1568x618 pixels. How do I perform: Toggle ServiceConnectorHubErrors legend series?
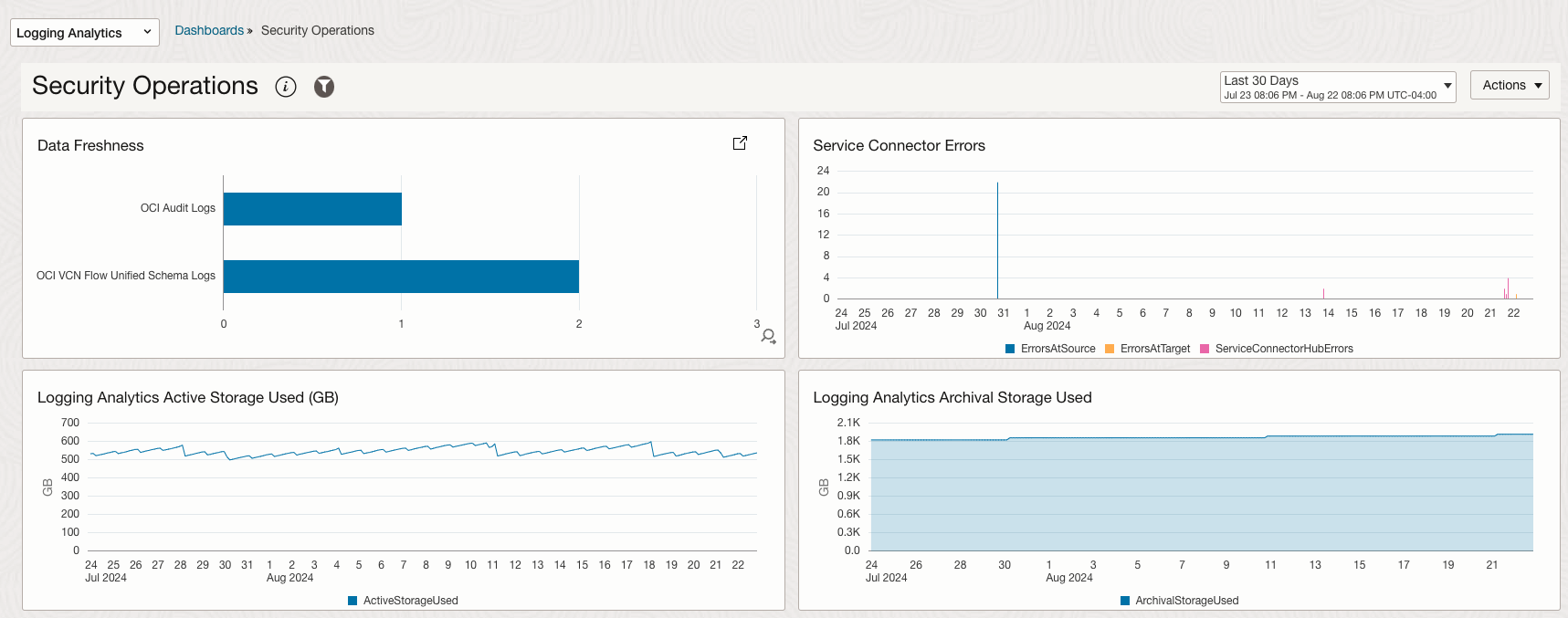pyautogui.click(x=1277, y=349)
